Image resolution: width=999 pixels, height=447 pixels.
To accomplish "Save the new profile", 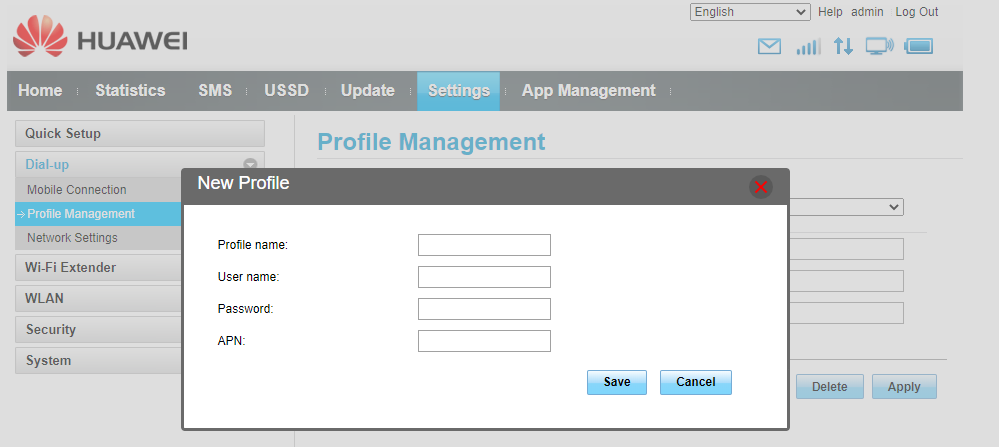I will click(617, 382).
